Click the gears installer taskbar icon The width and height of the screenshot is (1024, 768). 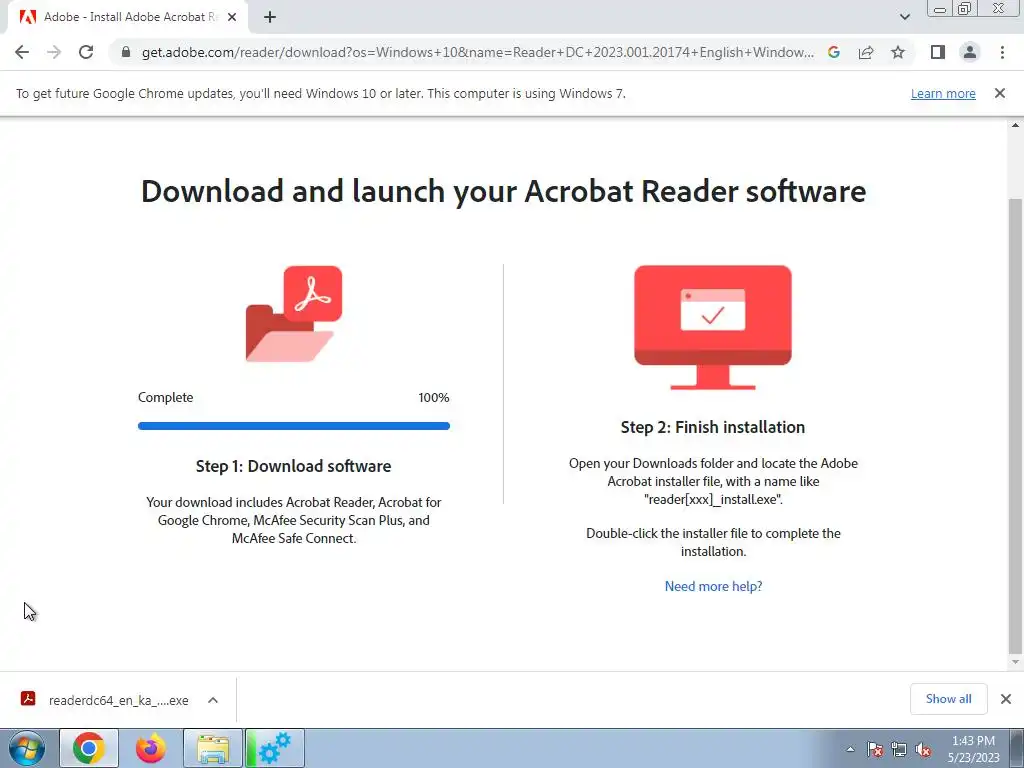point(275,748)
